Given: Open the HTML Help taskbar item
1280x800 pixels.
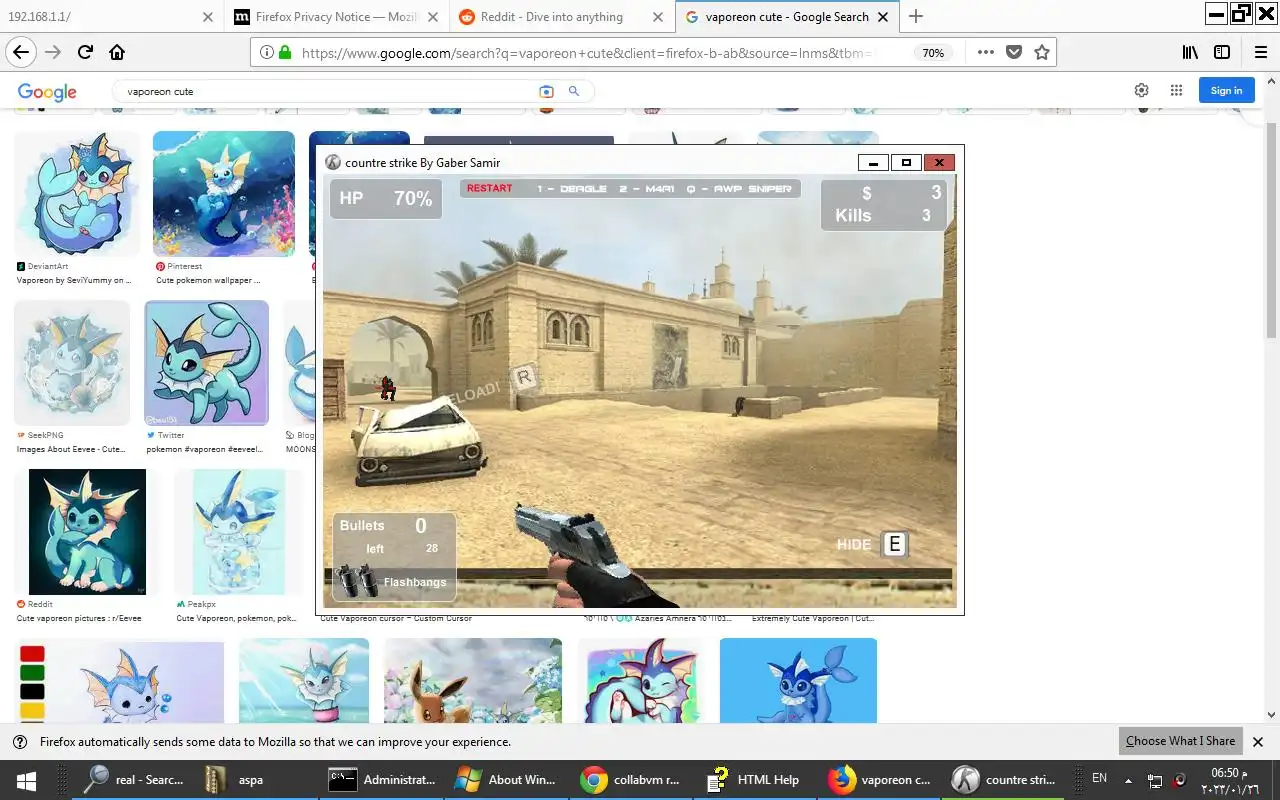Looking at the screenshot, I should tap(755, 780).
